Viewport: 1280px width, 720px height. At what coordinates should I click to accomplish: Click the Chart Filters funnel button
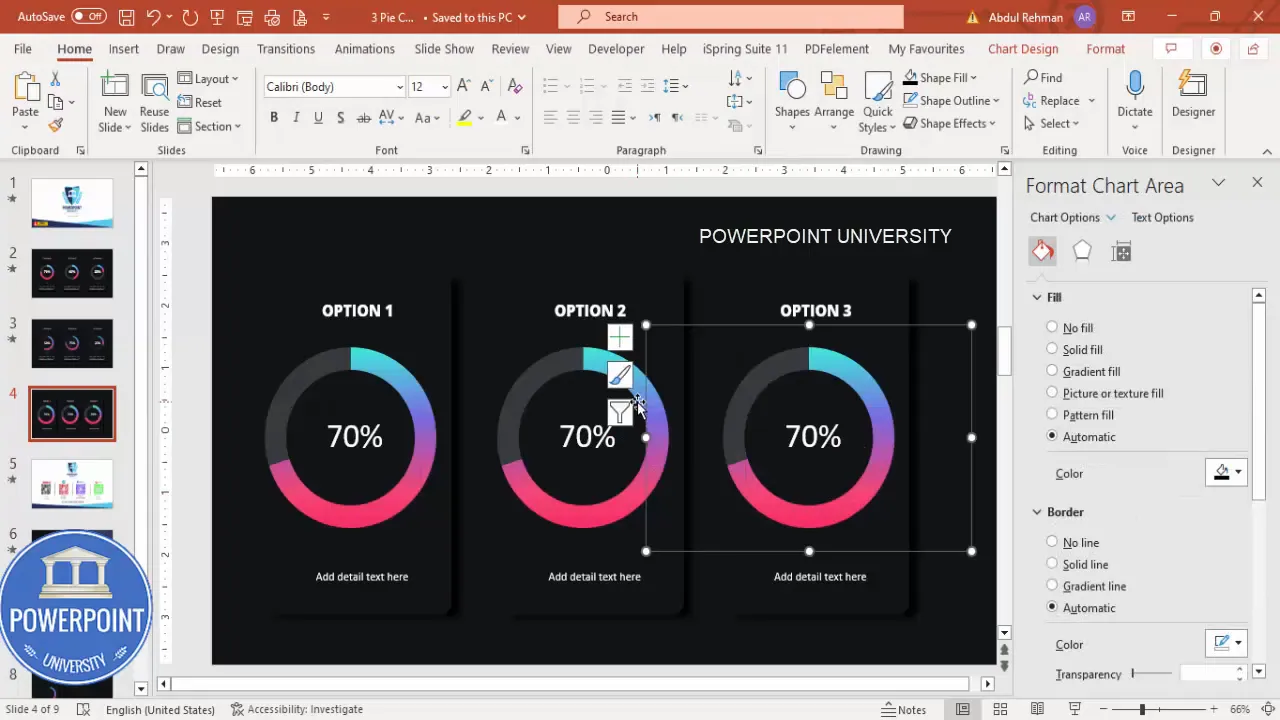620,412
